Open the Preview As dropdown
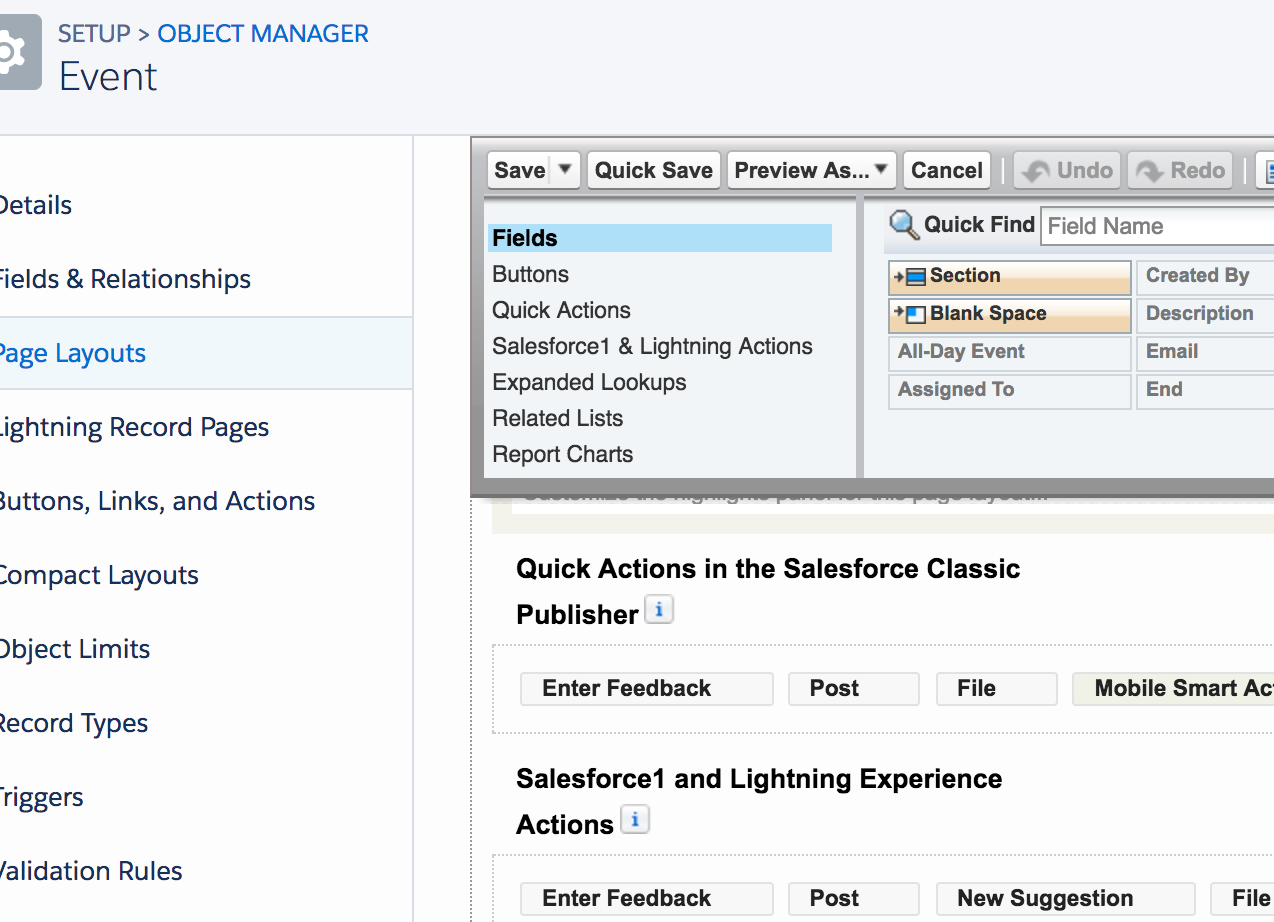The width and height of the screenshot is (1274, 922). [x=811, y=170]
